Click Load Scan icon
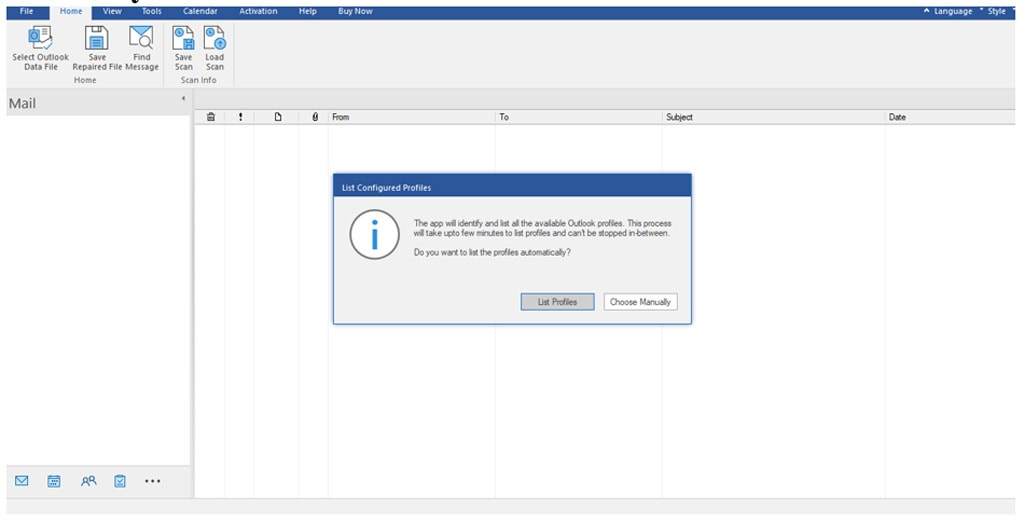The height and width of the screenshot is (522, 1024). point(214,38)
